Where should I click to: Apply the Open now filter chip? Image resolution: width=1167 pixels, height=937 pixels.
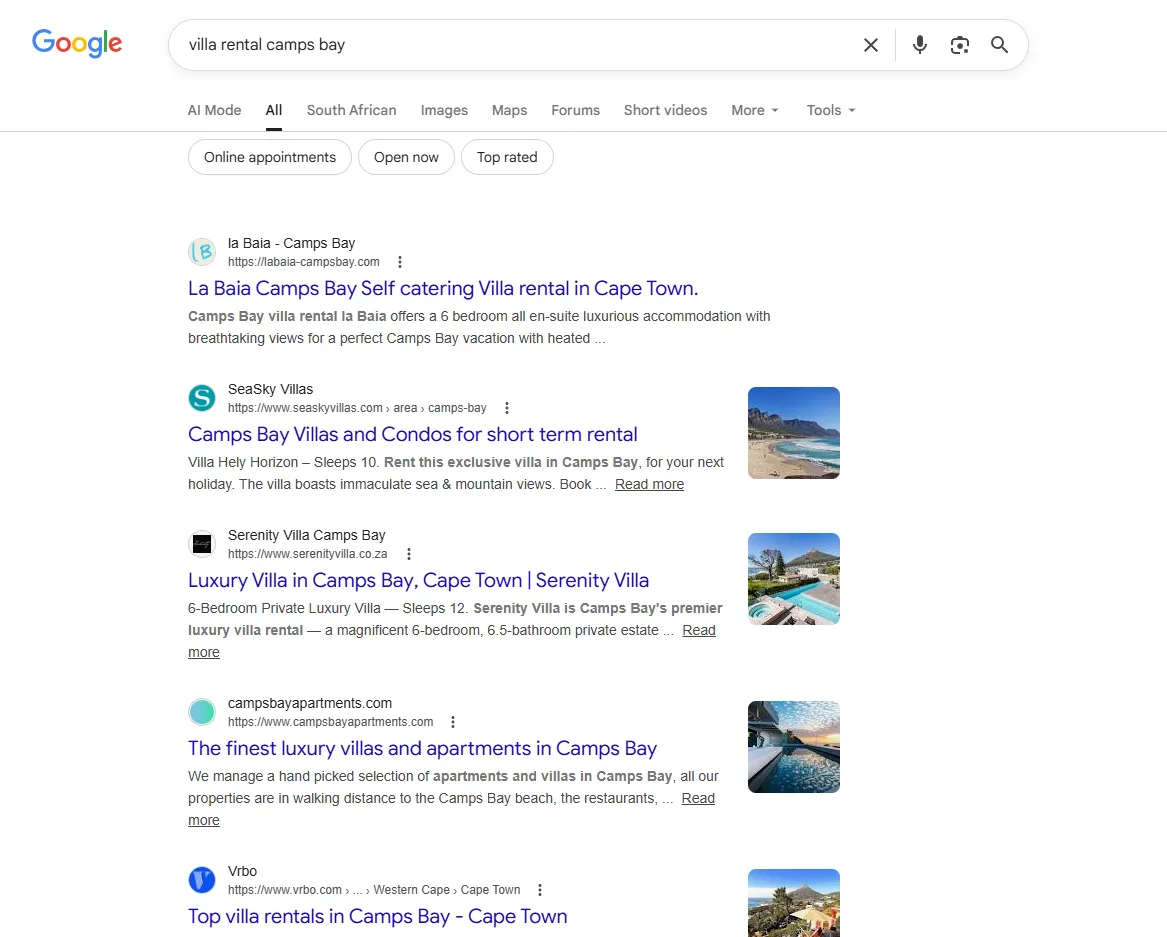tap(406, 157)
